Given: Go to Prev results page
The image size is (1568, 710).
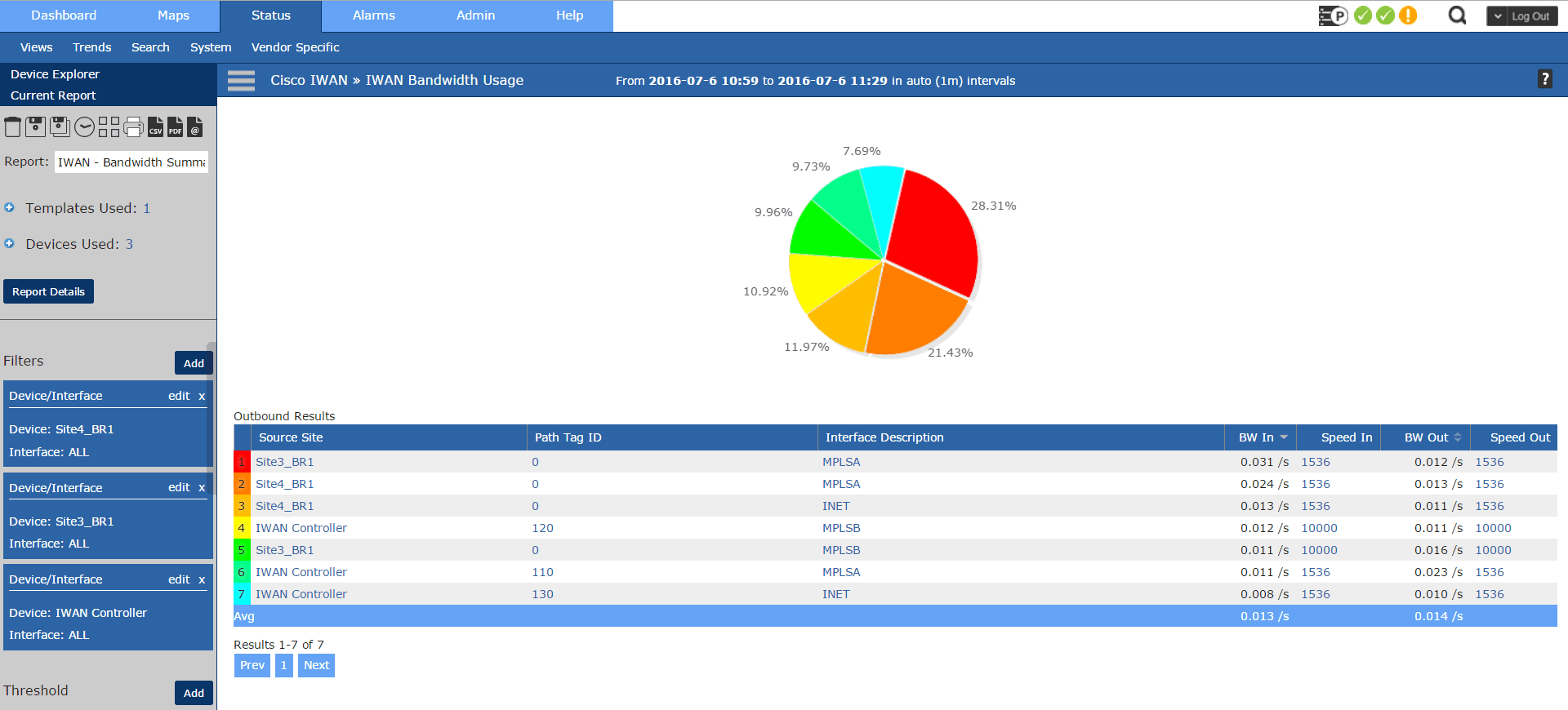Looking at the screenshot, I should (252, 665).
